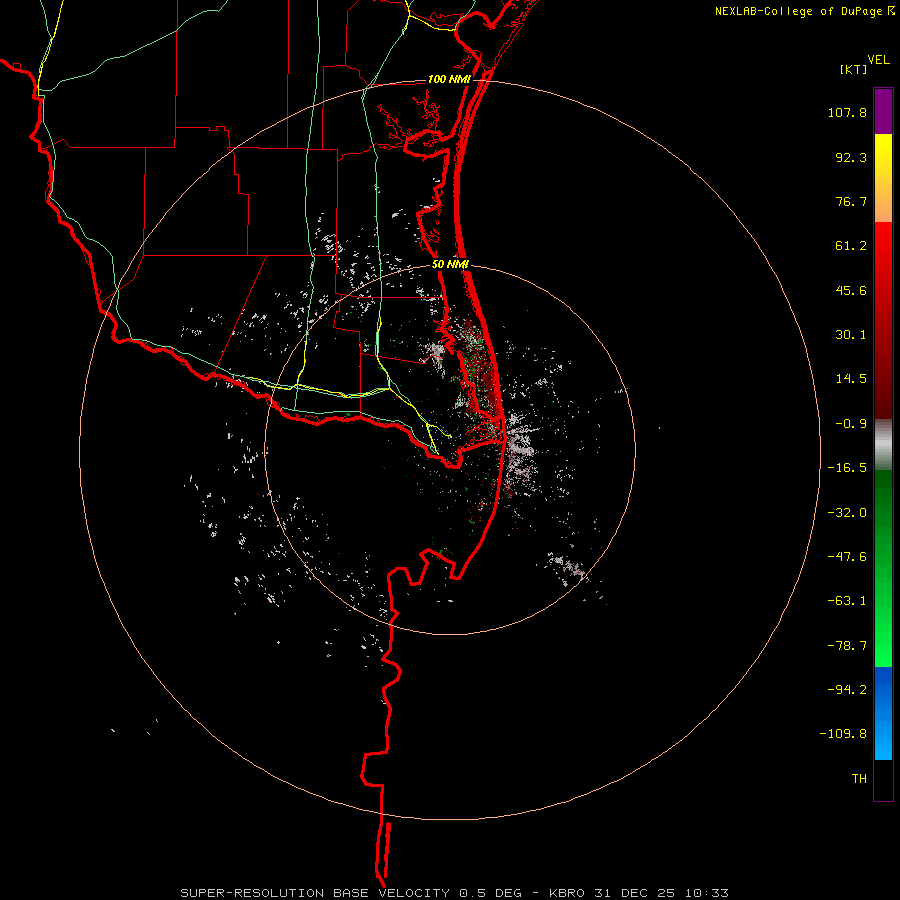Click the 50 NMI range ring label
The width and height of the screenshot is (900, 900).
450,265
